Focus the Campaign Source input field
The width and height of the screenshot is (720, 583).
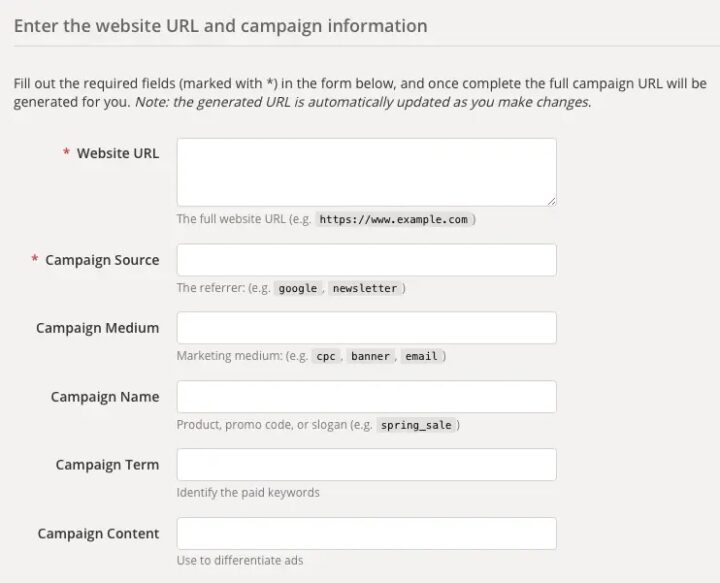(x=366, y=260)
